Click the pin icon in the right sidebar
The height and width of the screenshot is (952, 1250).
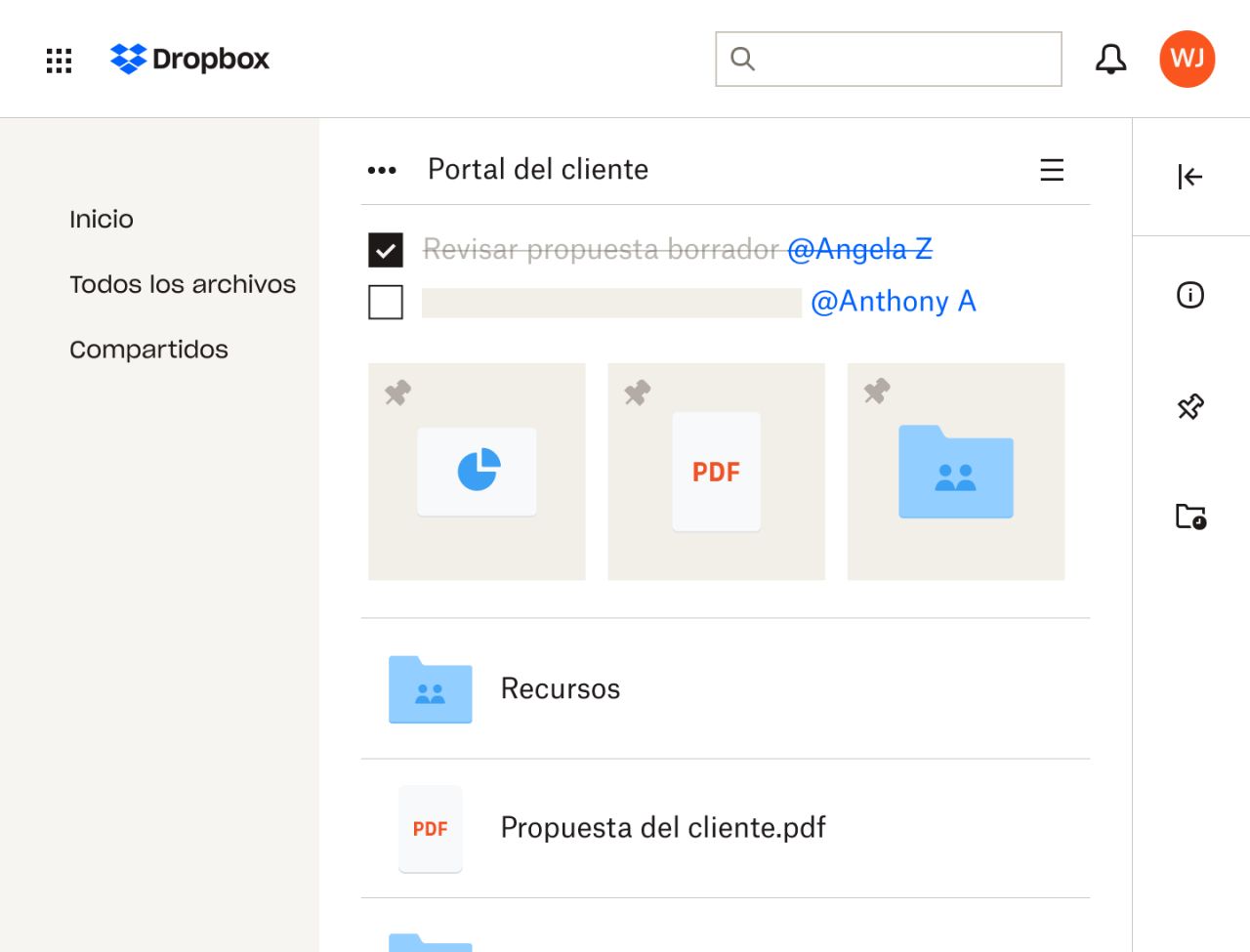coord(1188,406)
